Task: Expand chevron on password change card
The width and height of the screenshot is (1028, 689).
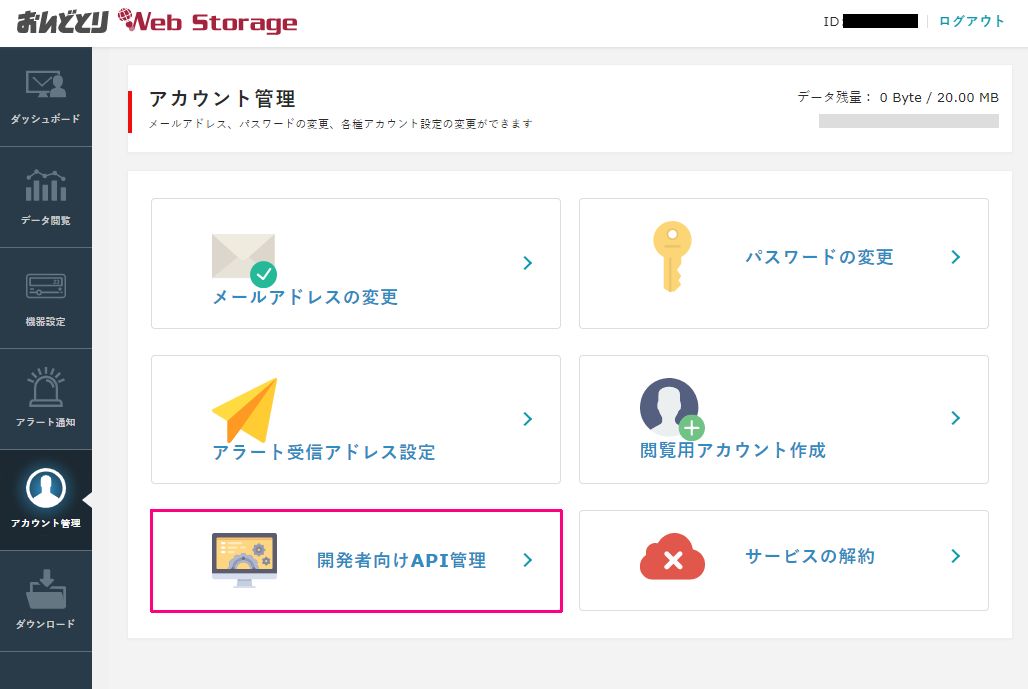Action: coord(955,257)
